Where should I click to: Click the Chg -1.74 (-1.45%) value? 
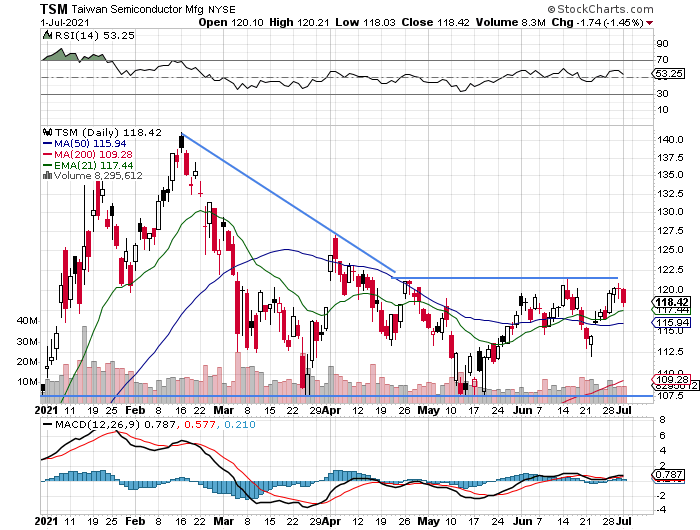tap(597, 22)
